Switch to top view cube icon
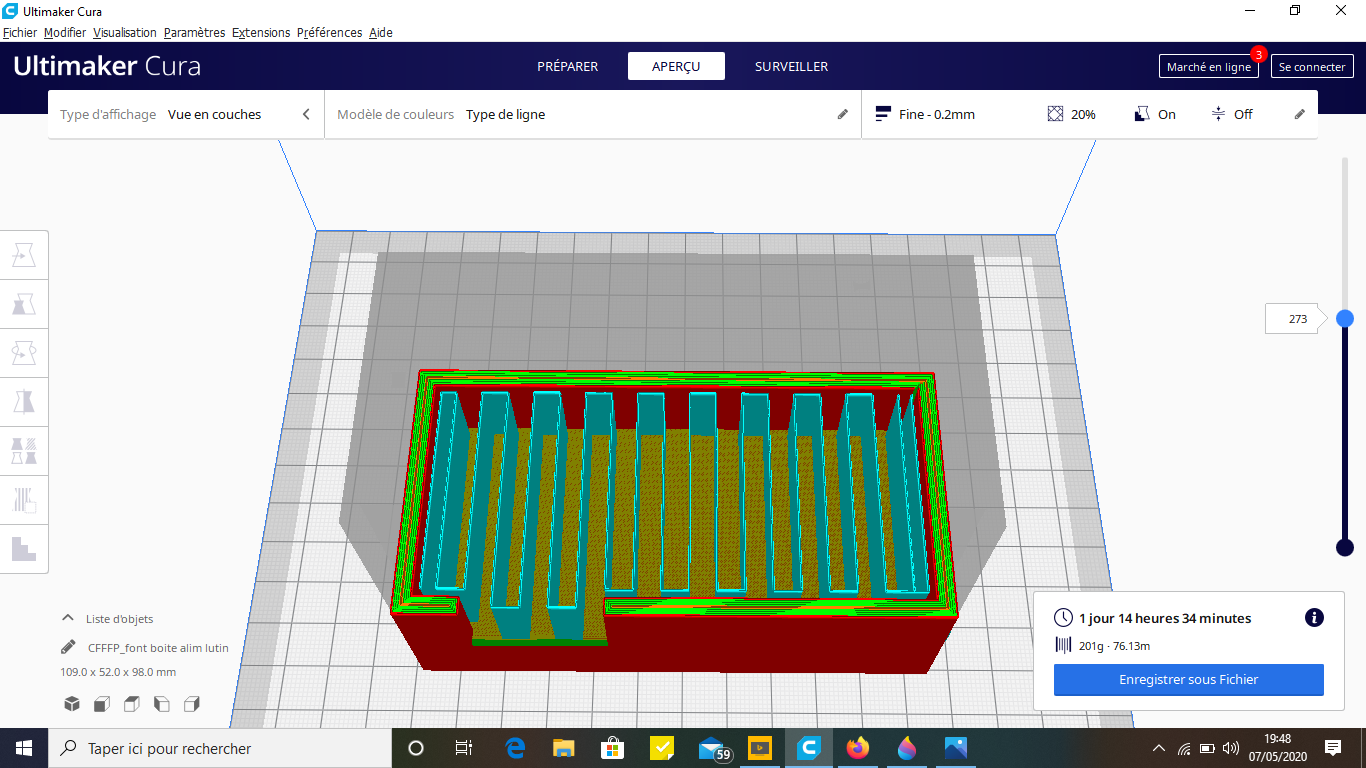 [x=131, y=704]
